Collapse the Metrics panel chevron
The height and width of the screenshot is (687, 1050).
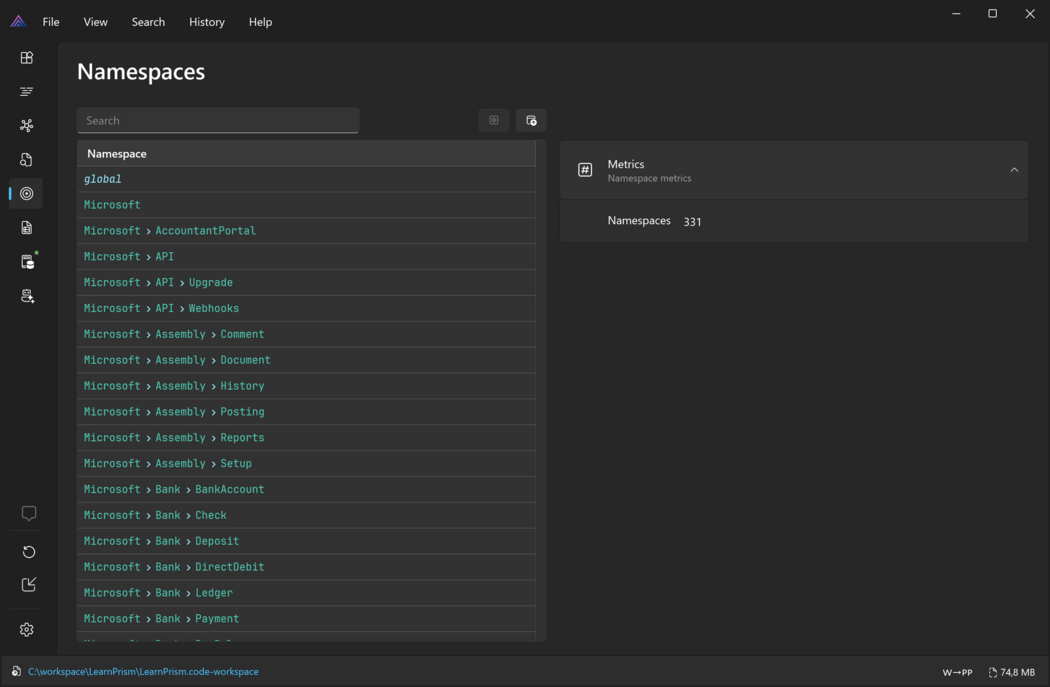coord(1014,170)
